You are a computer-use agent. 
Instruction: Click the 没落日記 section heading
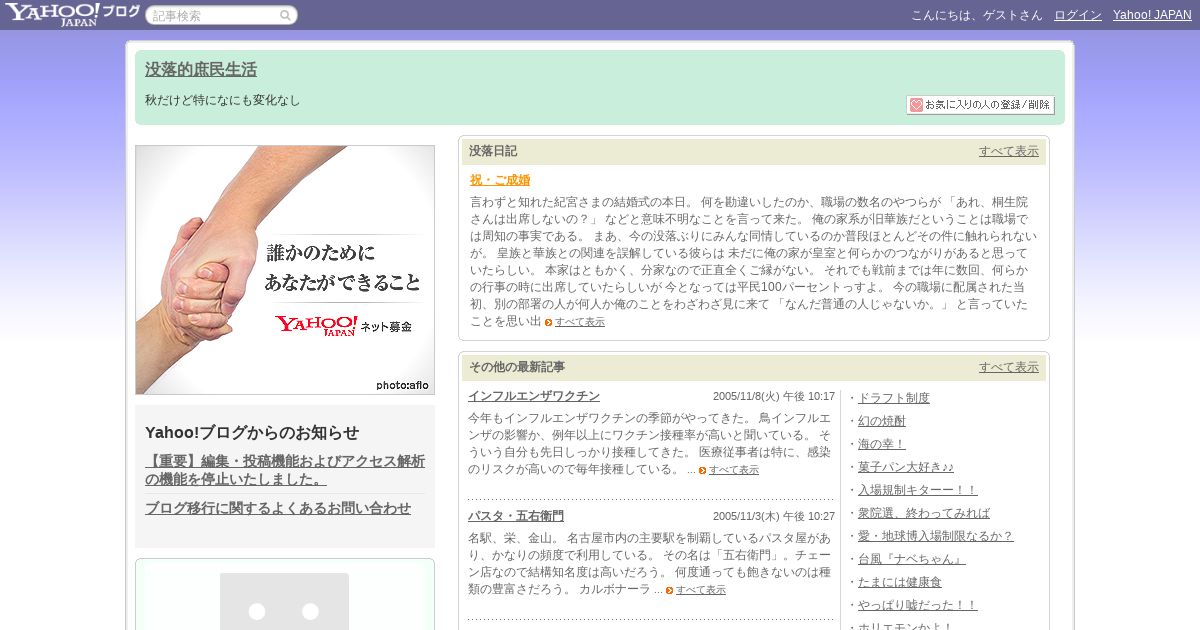point(493,151)
